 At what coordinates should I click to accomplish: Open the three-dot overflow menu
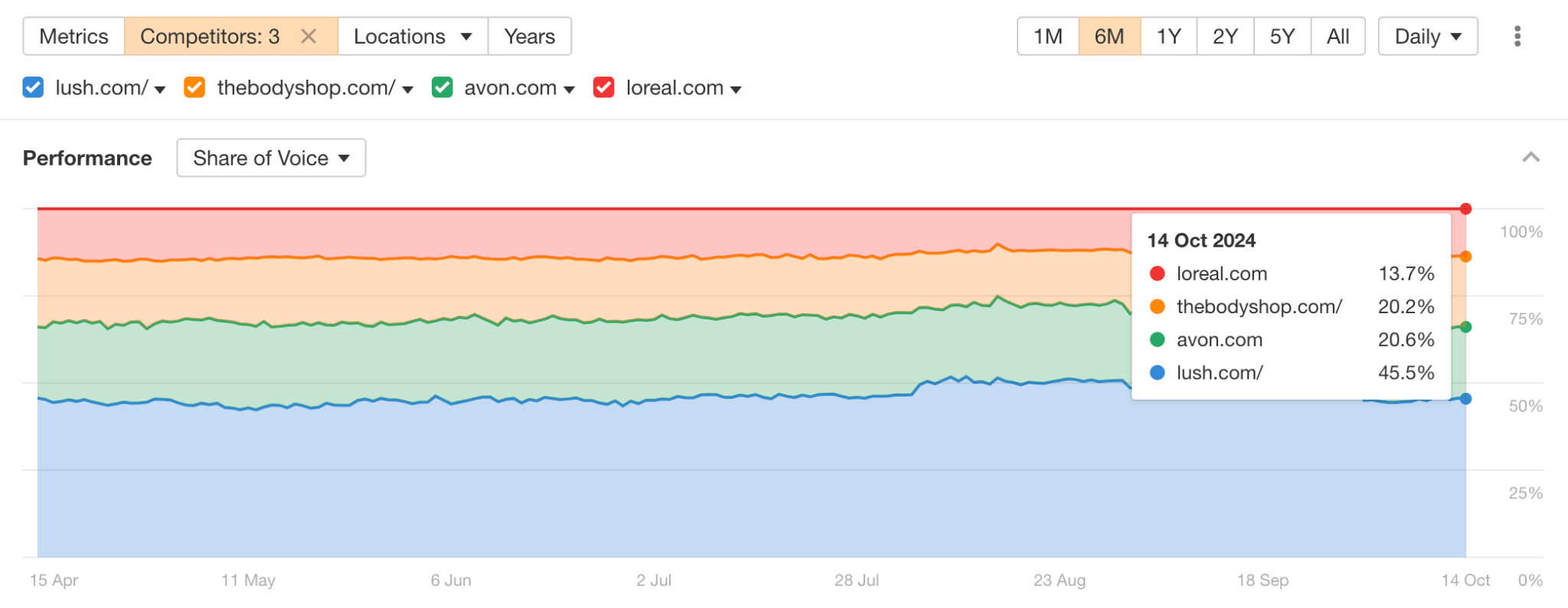point(1517,36)
